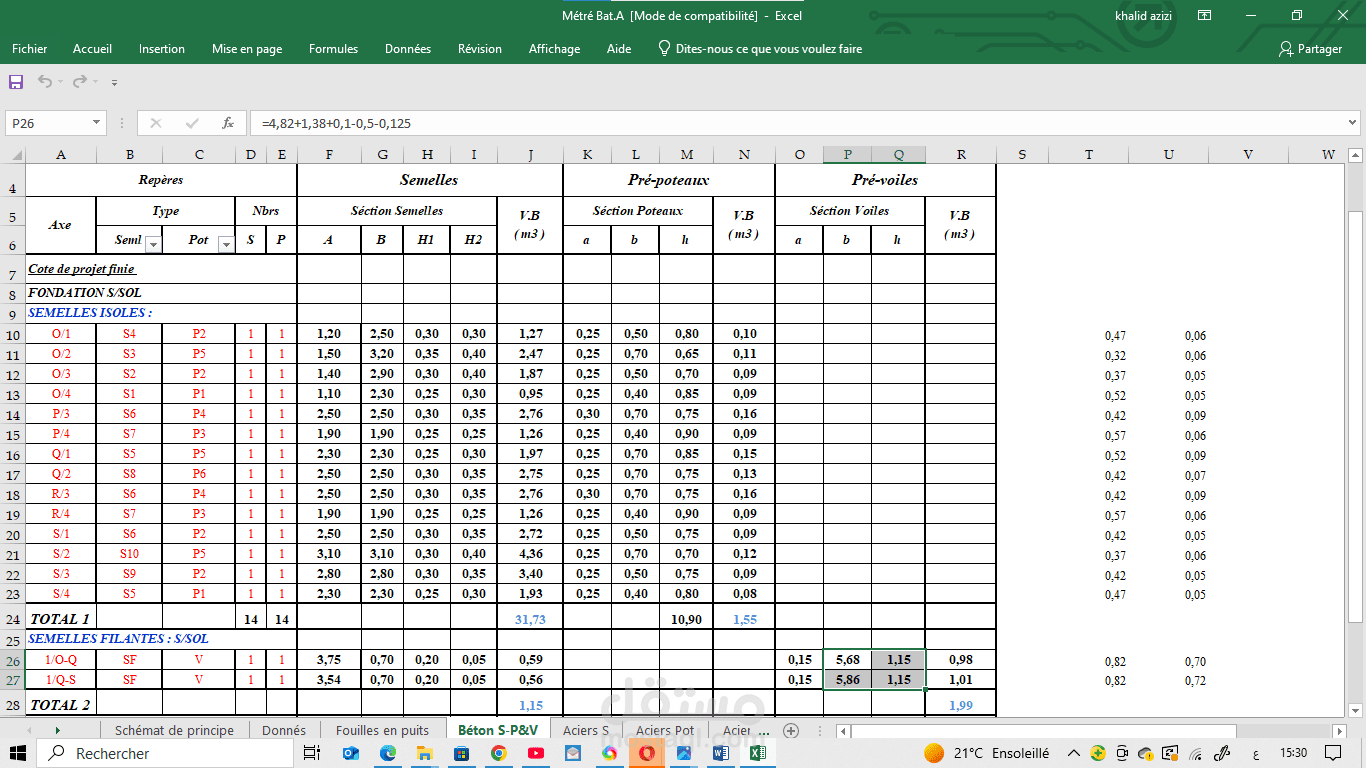Select the Donnés sheet tab

pyautogui.click(x=284, y=730)
